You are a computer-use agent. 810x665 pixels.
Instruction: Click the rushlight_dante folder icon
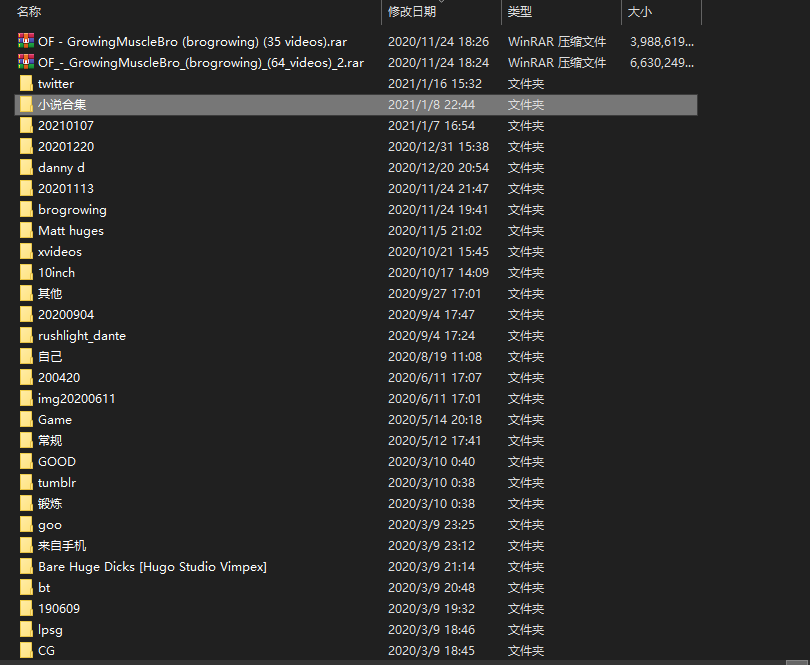click(26, 336)
